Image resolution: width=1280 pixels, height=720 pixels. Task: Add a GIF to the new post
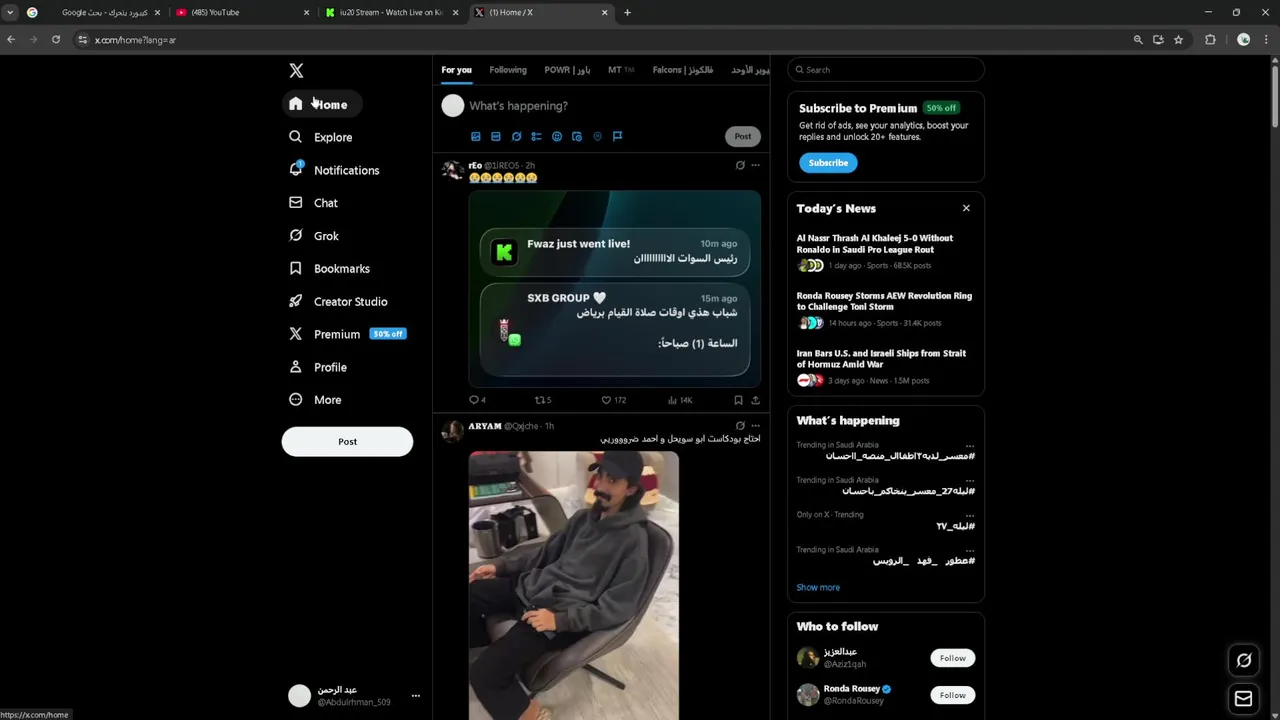click(x=496, y=136)
